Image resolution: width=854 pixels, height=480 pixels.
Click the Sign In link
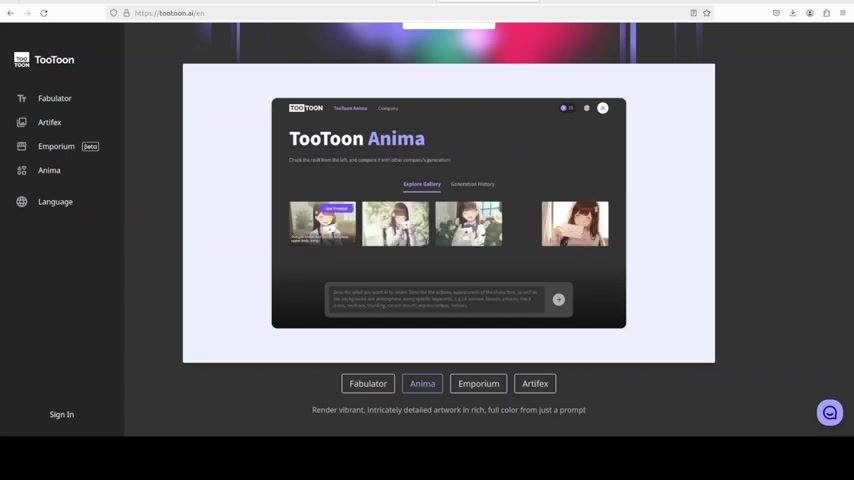[x=62, y=415]
